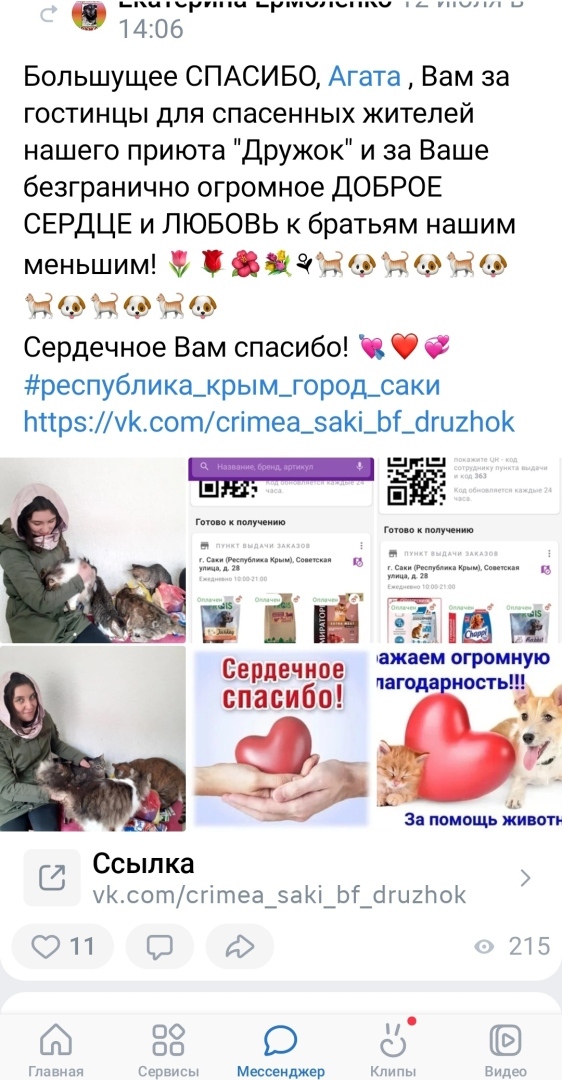Open external link icon in Ссылка card
The width and height of the screenshot is (562, 1080).
pyautogui.click(x=52, y=878)
